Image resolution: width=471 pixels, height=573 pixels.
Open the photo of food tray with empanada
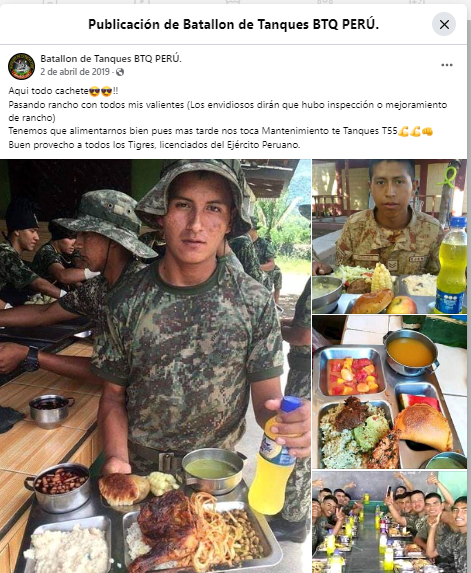(390, 392)
